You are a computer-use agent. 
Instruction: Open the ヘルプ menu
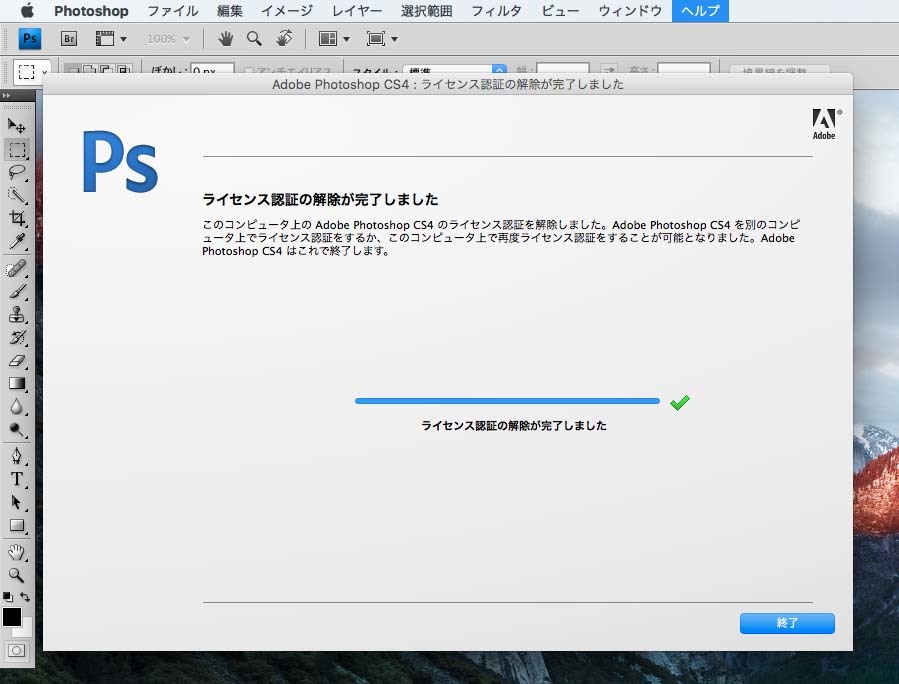pos(700,10)
